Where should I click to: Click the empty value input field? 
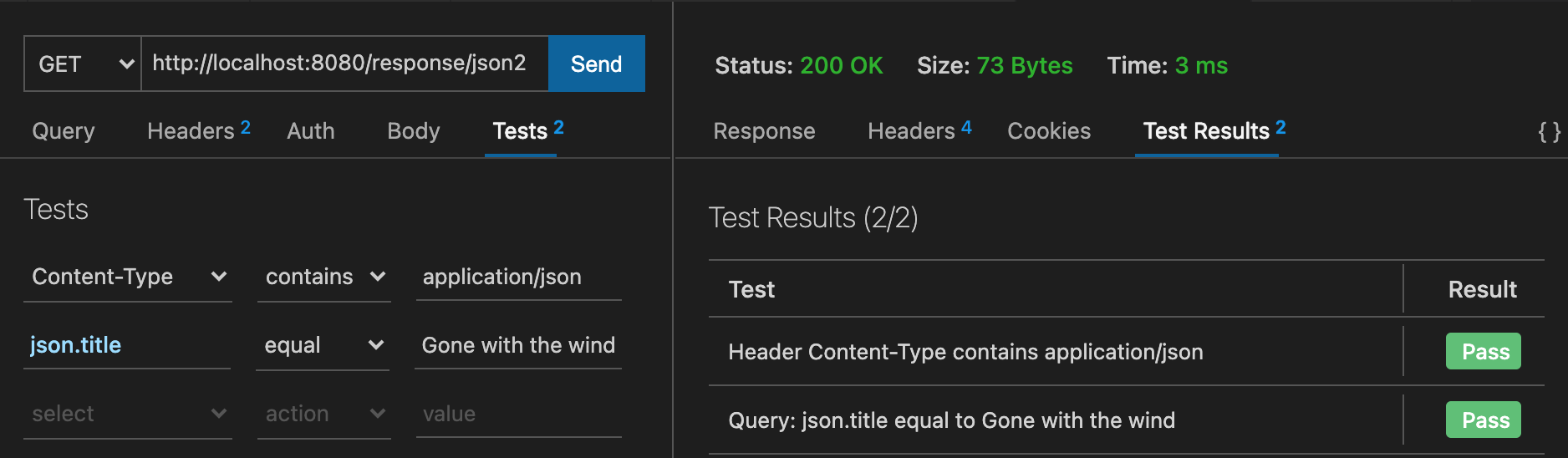click(x=518, y=414)
